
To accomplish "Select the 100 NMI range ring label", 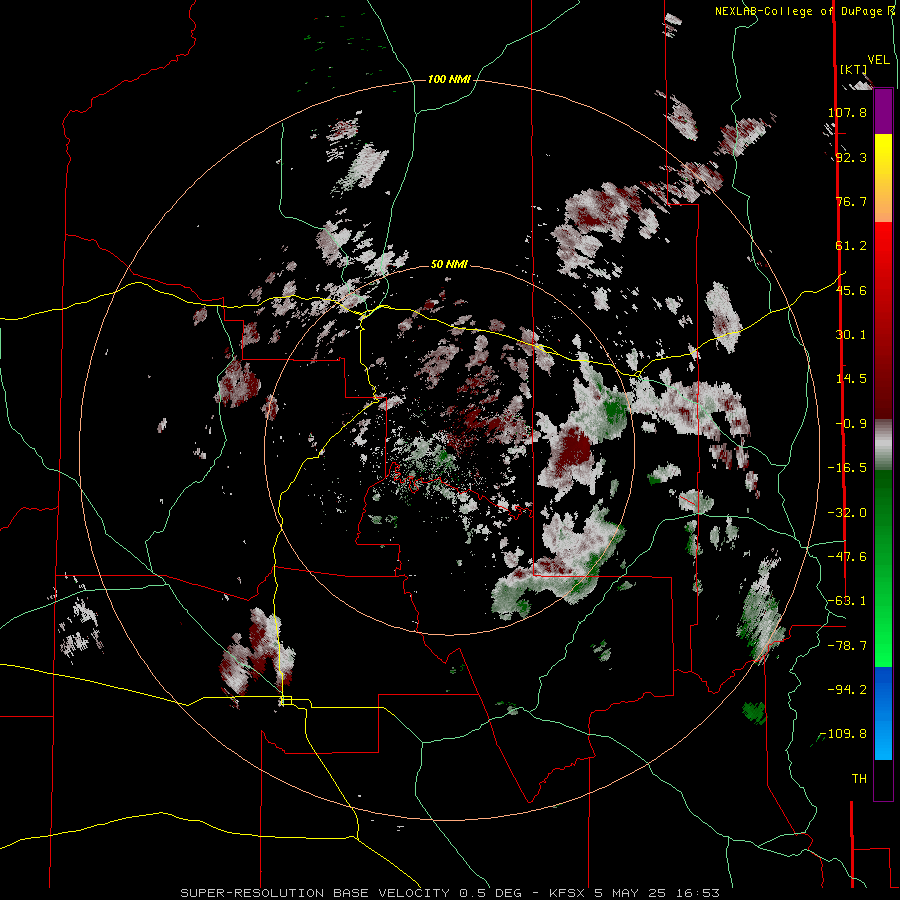I will click(x=449, y=79).
